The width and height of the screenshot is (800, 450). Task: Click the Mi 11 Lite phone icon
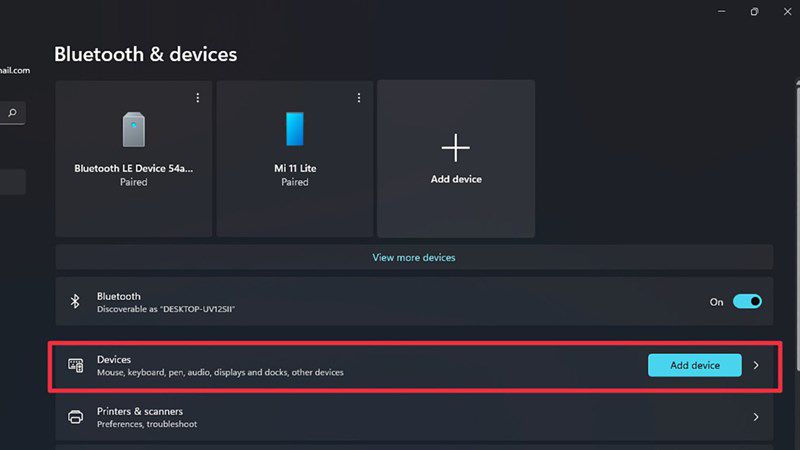tap(295, 129)
